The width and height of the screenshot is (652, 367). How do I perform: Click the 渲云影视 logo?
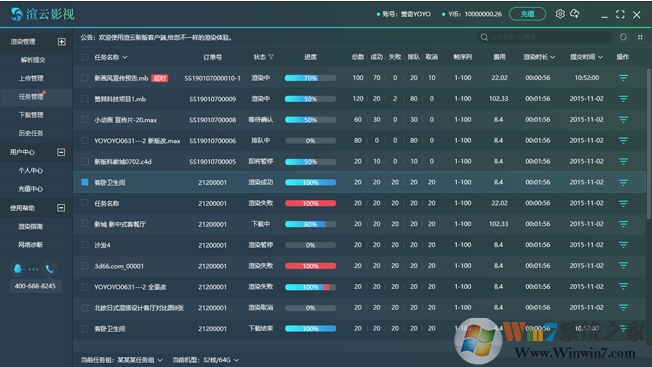(x=42, y=14)
